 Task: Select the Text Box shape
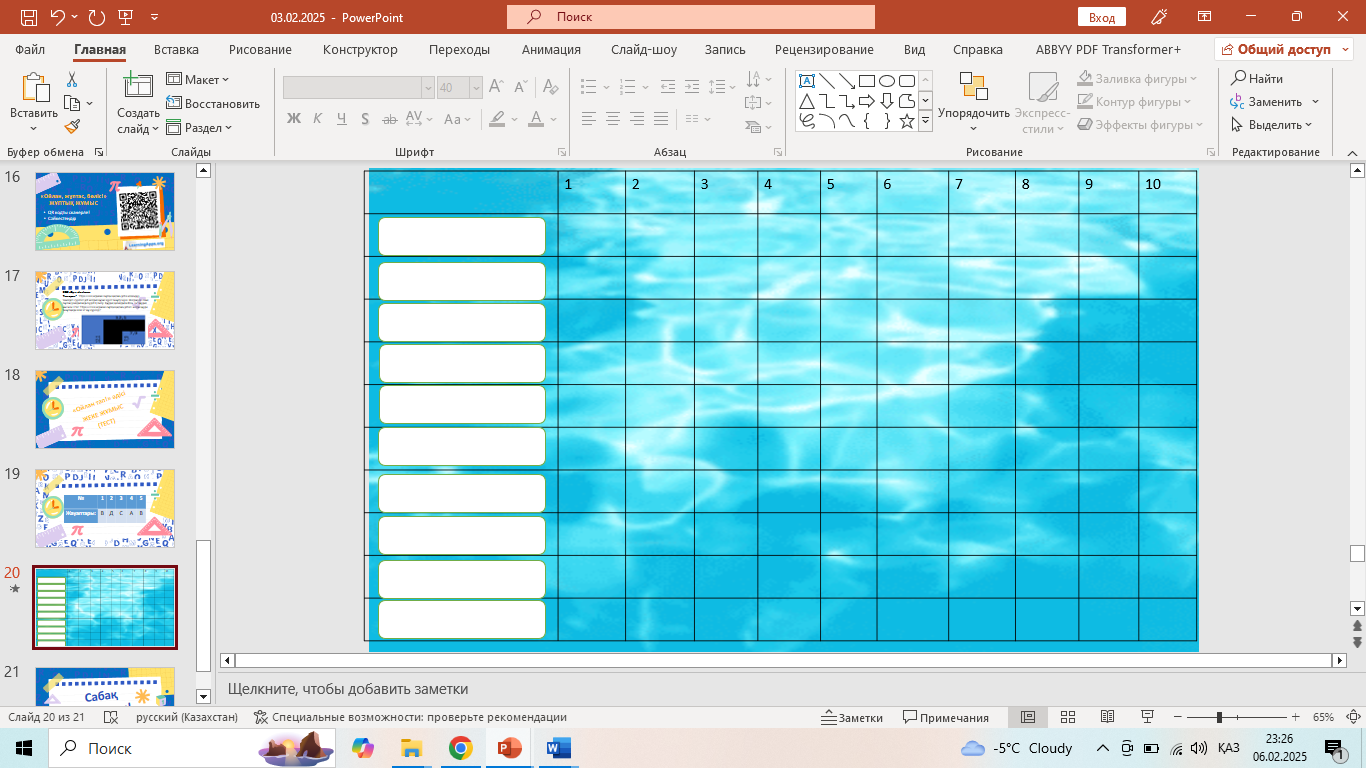806,81
